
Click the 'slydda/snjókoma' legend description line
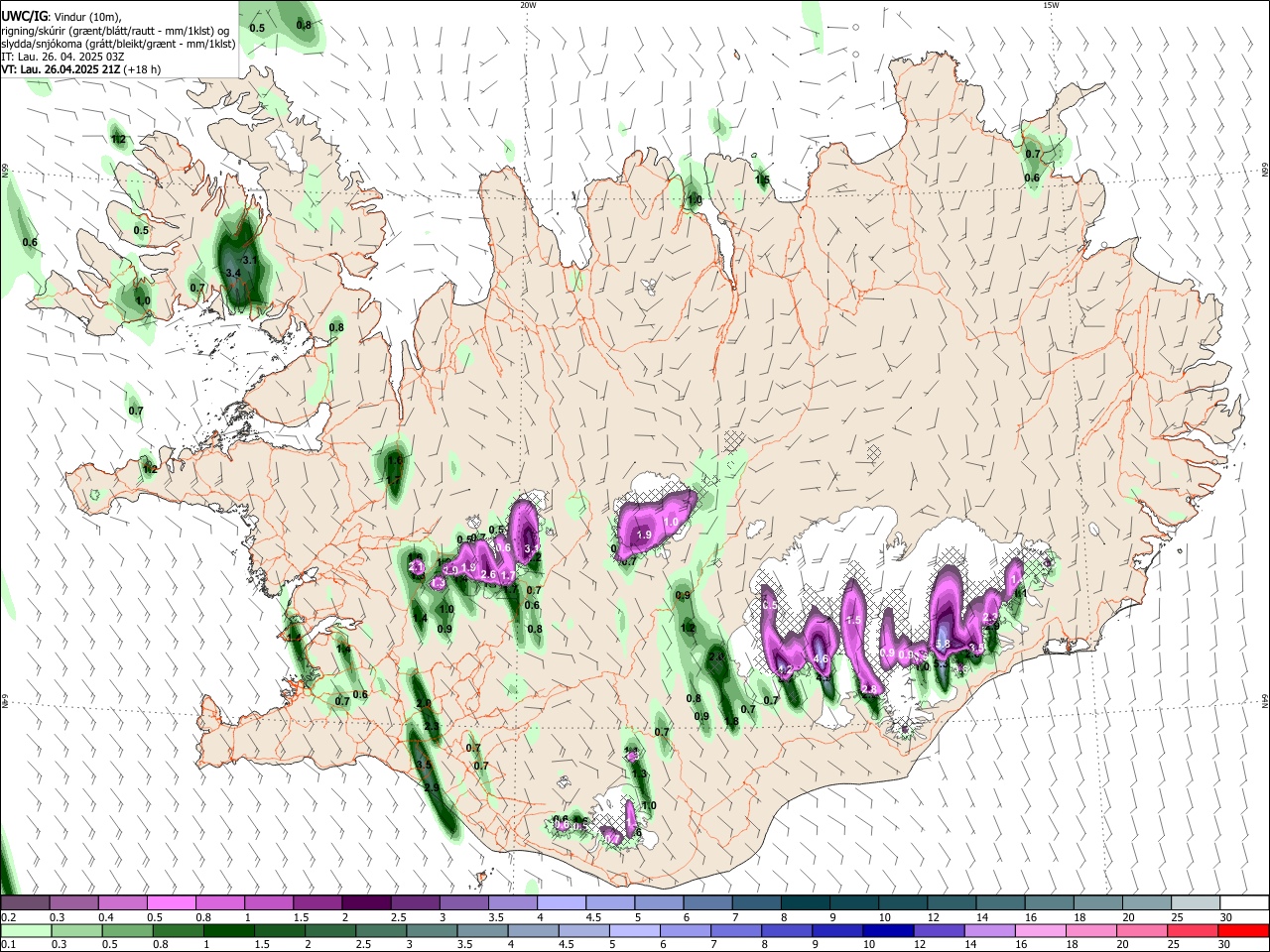(118, 44)
